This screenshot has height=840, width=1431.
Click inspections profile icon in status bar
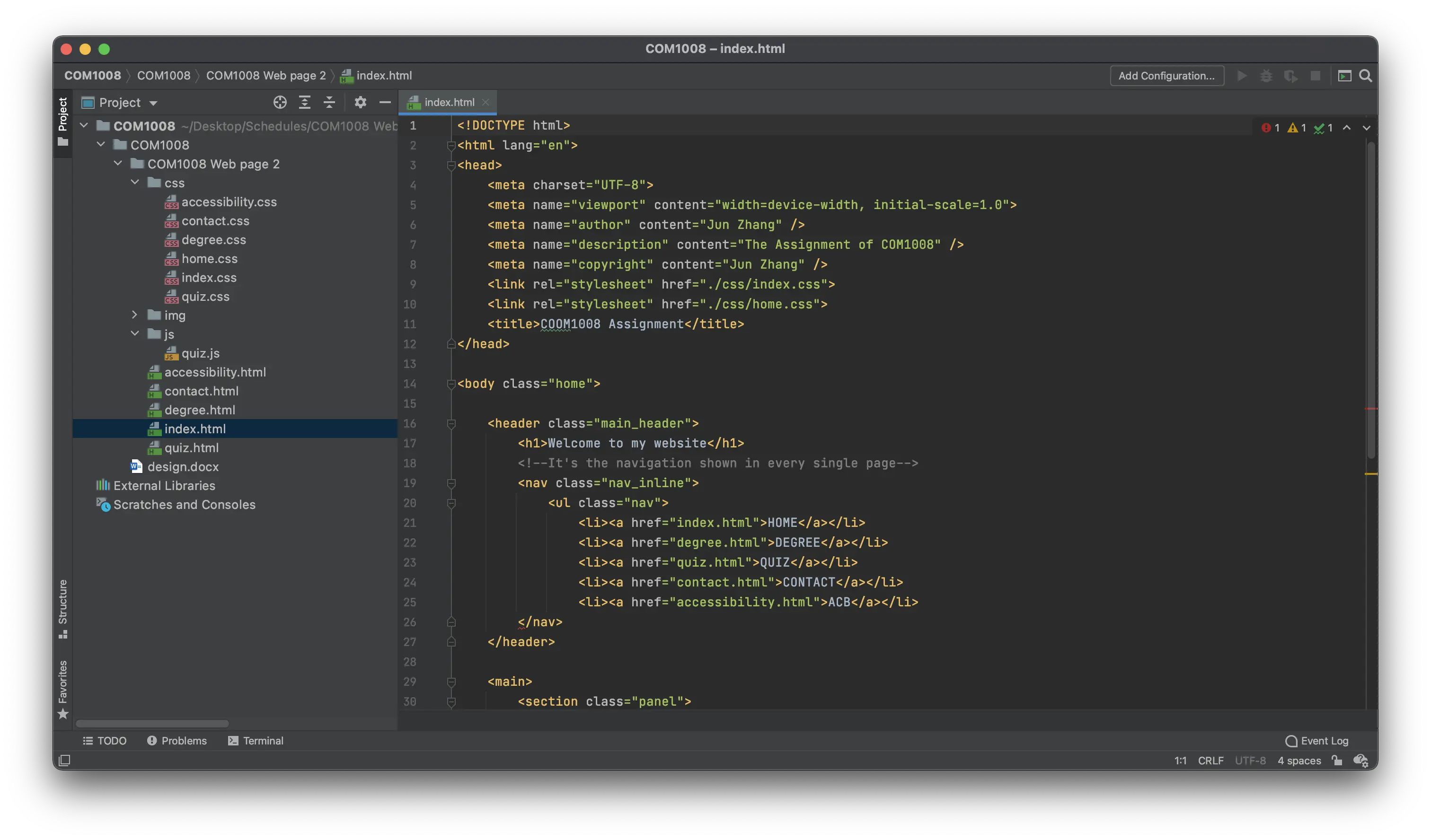(1361, 761)
